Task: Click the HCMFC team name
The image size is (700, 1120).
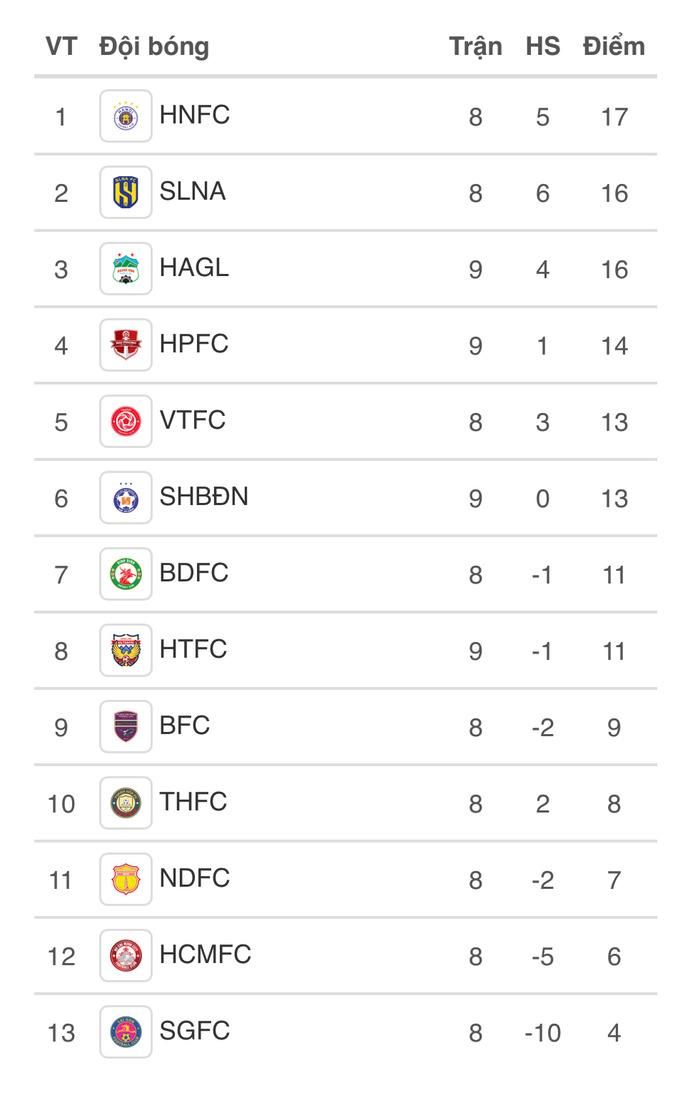Action: click(205, 954)
